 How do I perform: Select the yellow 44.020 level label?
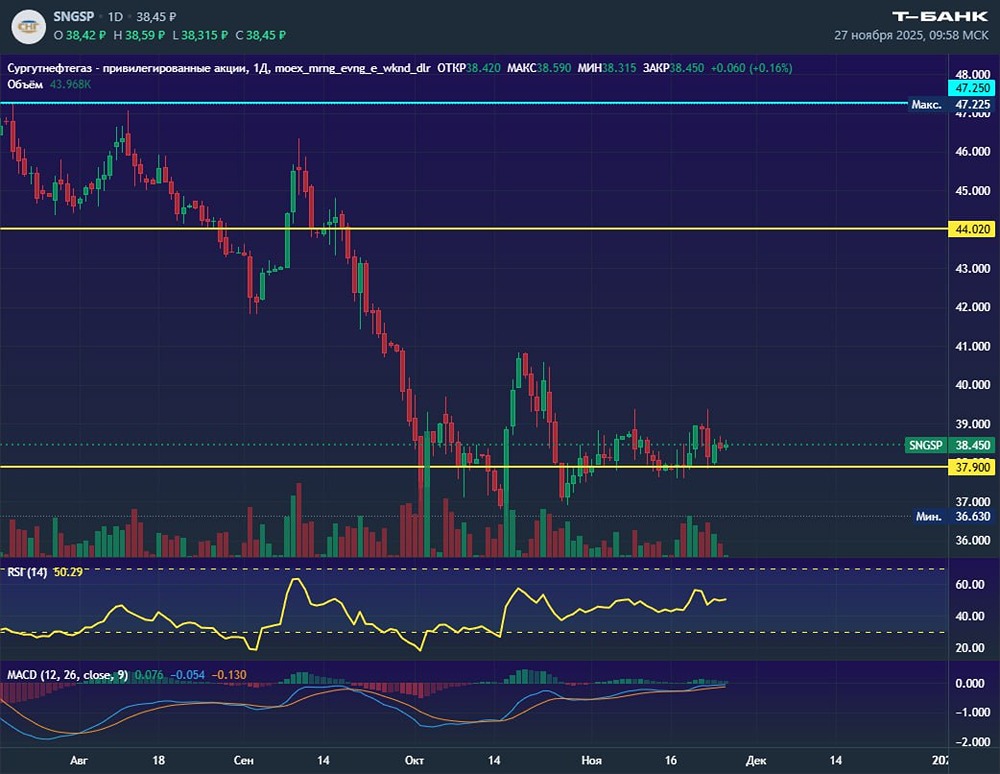(972, 229)
